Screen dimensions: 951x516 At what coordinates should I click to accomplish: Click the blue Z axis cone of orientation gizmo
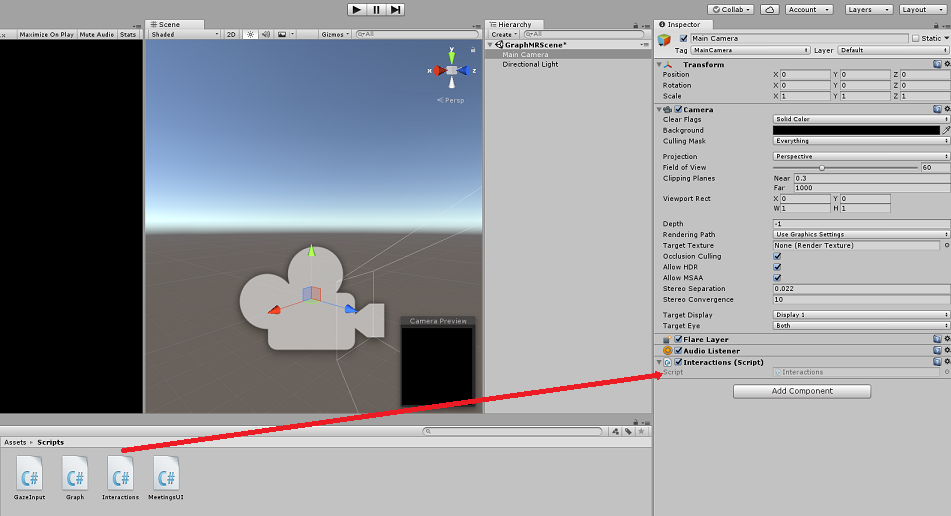463,71
